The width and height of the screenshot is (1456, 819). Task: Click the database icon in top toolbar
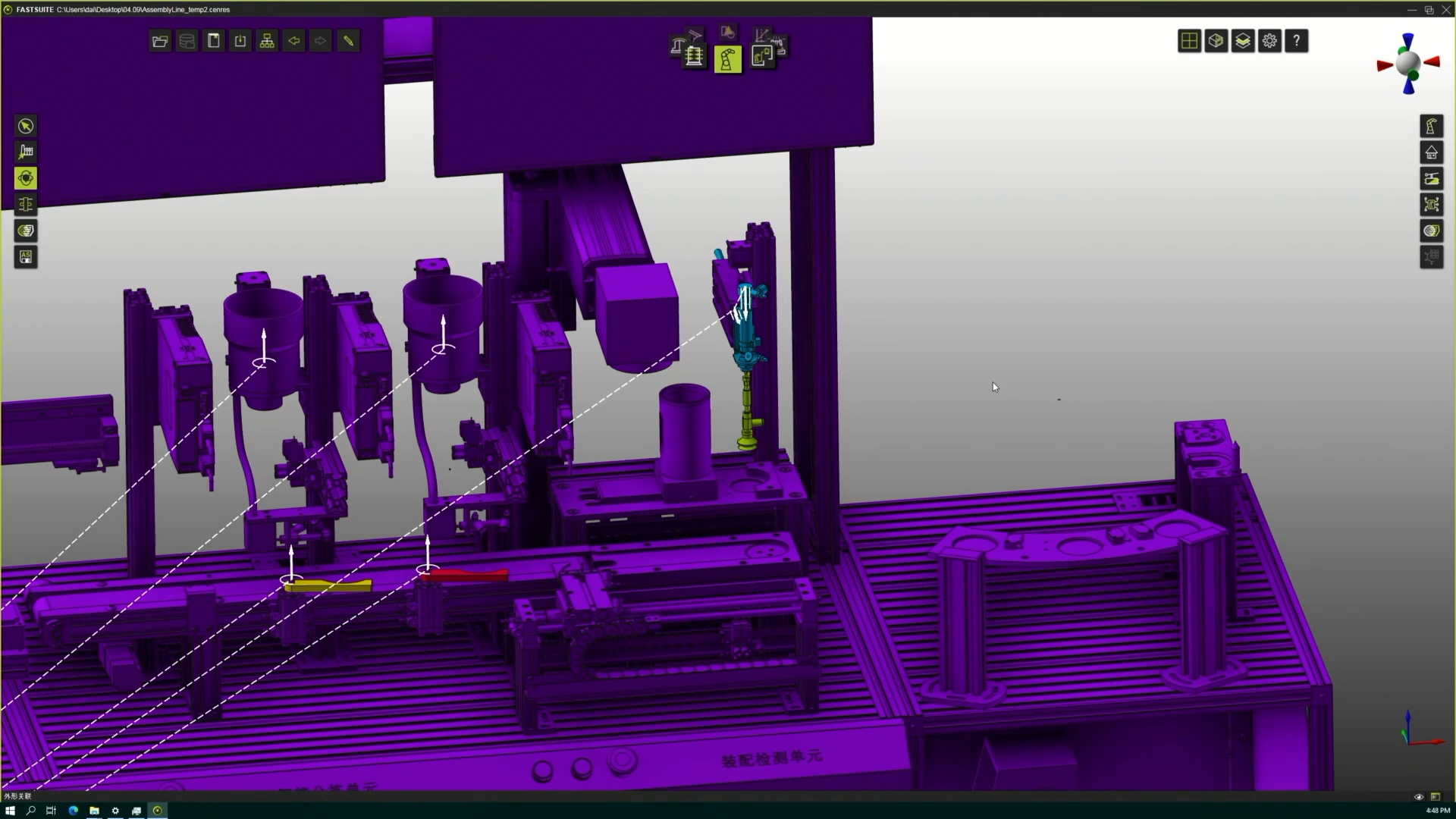[187, 41]
